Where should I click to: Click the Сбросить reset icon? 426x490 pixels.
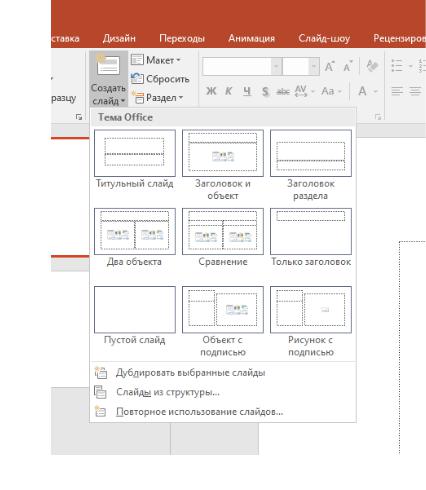coord(137,79)
